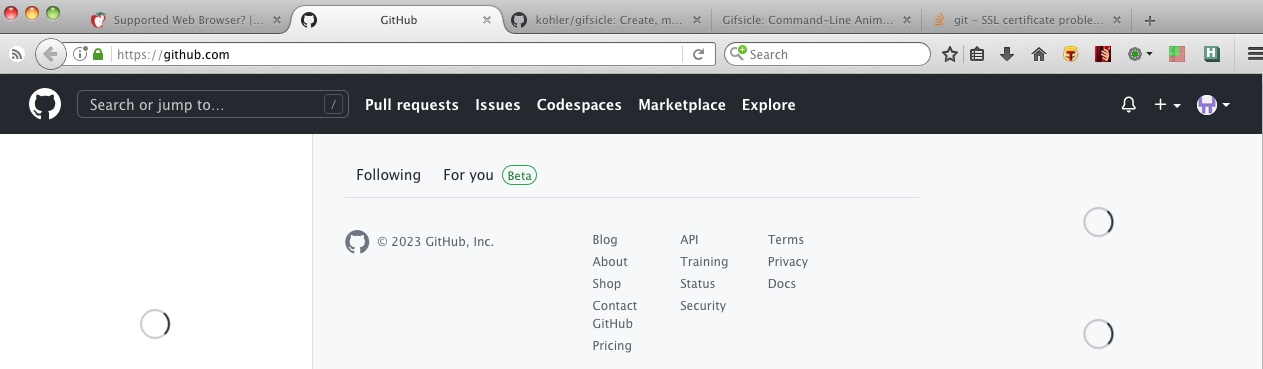Switch to the kohler/gifsicle browser tab

606,20
